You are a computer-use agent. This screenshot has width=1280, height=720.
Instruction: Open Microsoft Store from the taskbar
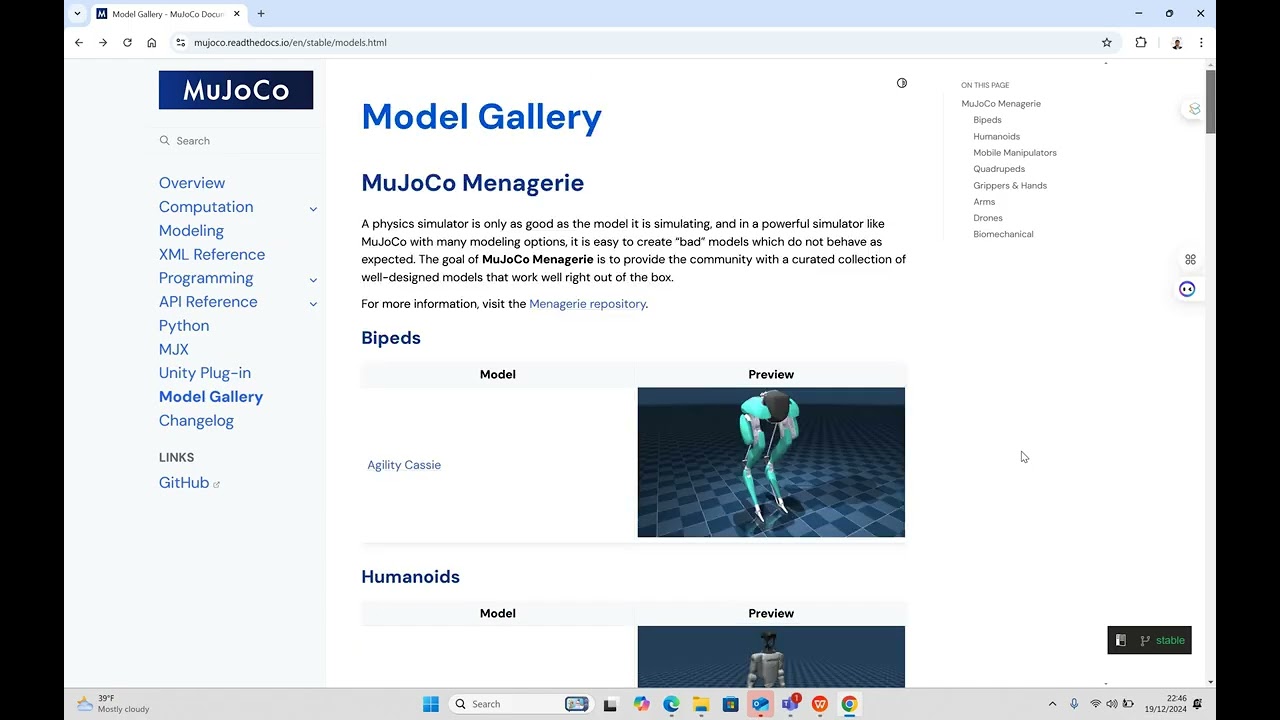click(x=731, y=704)
